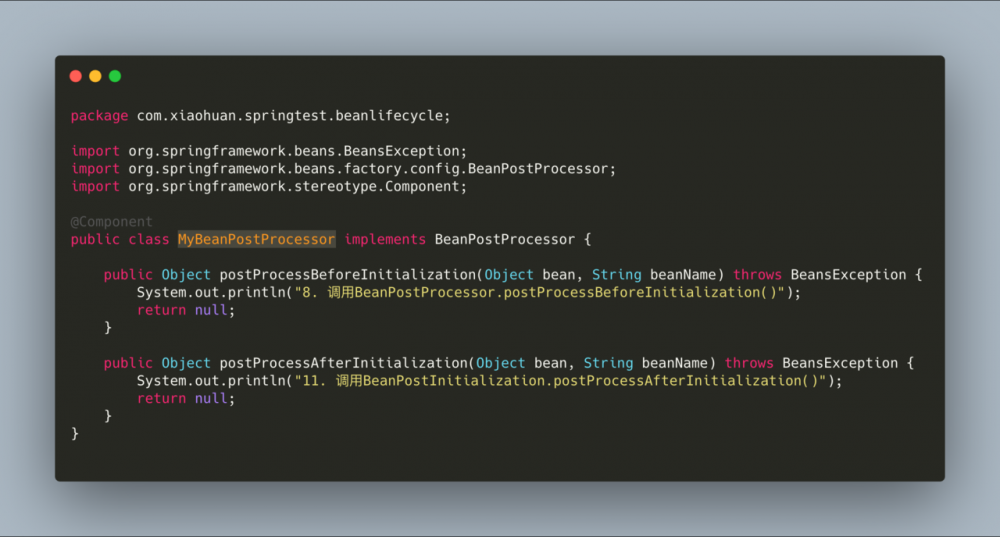1000x537 pixels.
Task: Click return null in the BeforeInitialization method
Action: (186, 310)
